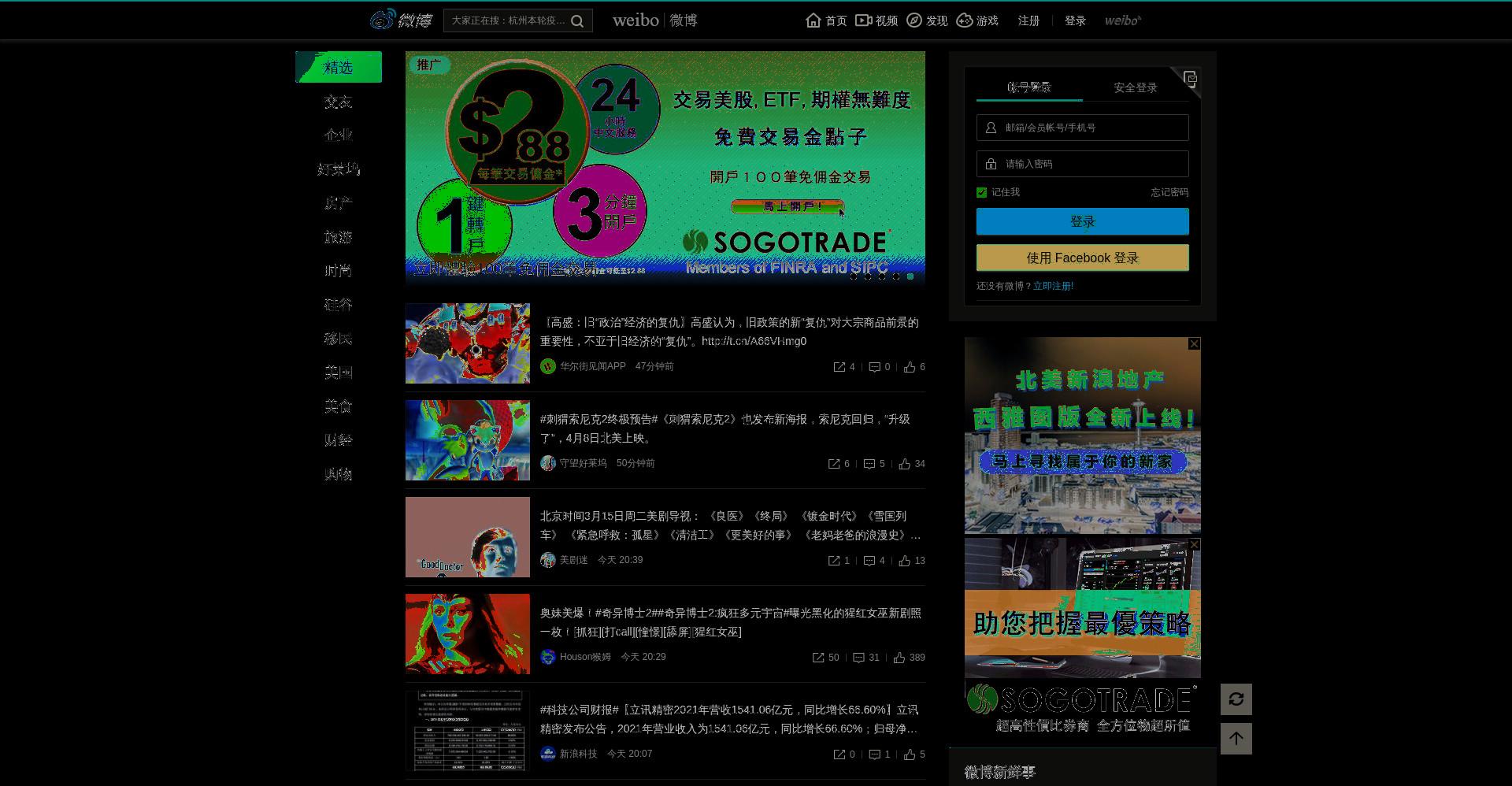Click 华尔街见闻APP avatar icon
This screenshot has height=786, width=1512.
point(548,366)
